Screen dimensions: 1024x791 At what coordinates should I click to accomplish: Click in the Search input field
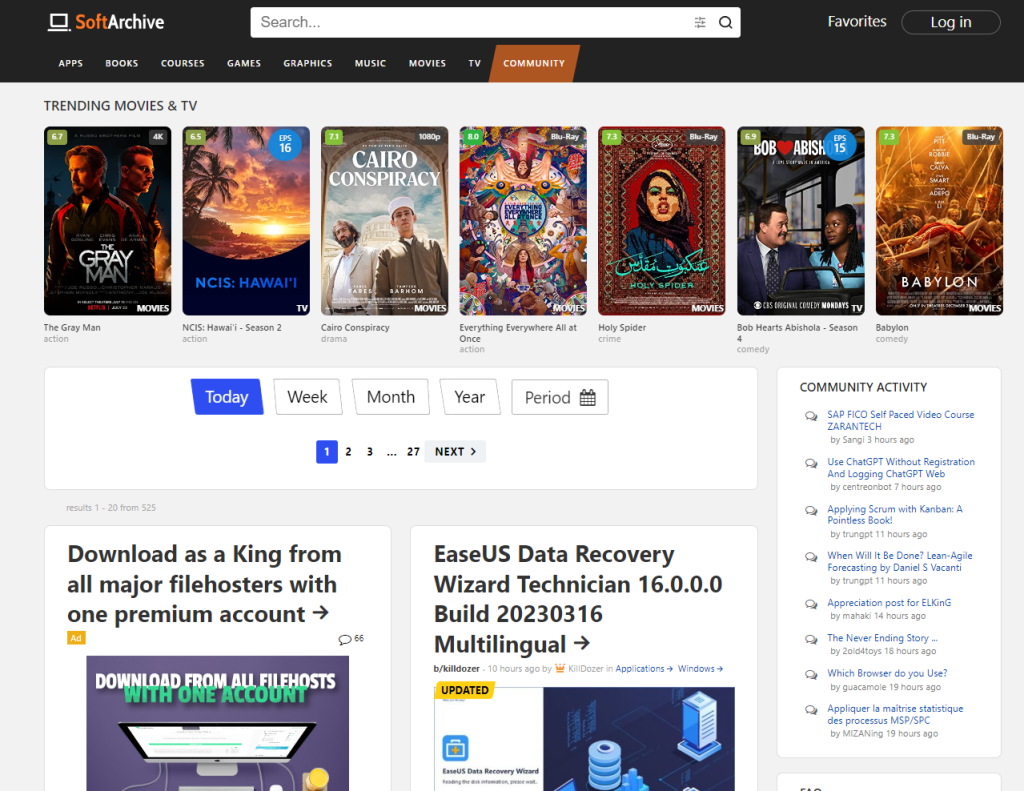click(472, 22)
